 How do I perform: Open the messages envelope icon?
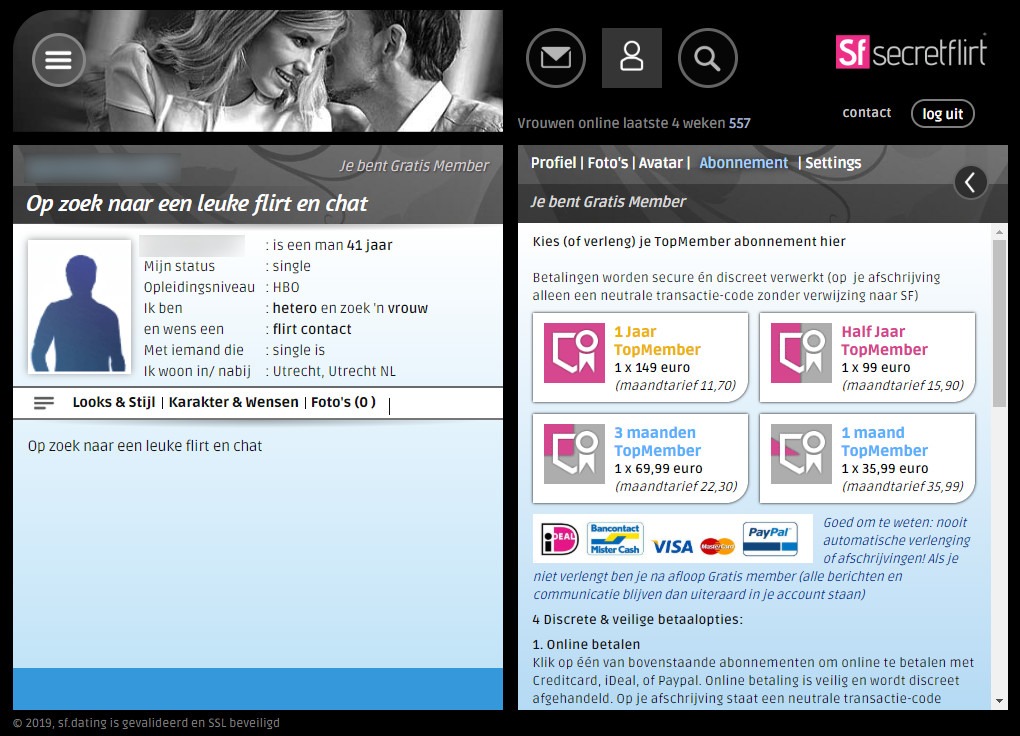coord(556,58)
